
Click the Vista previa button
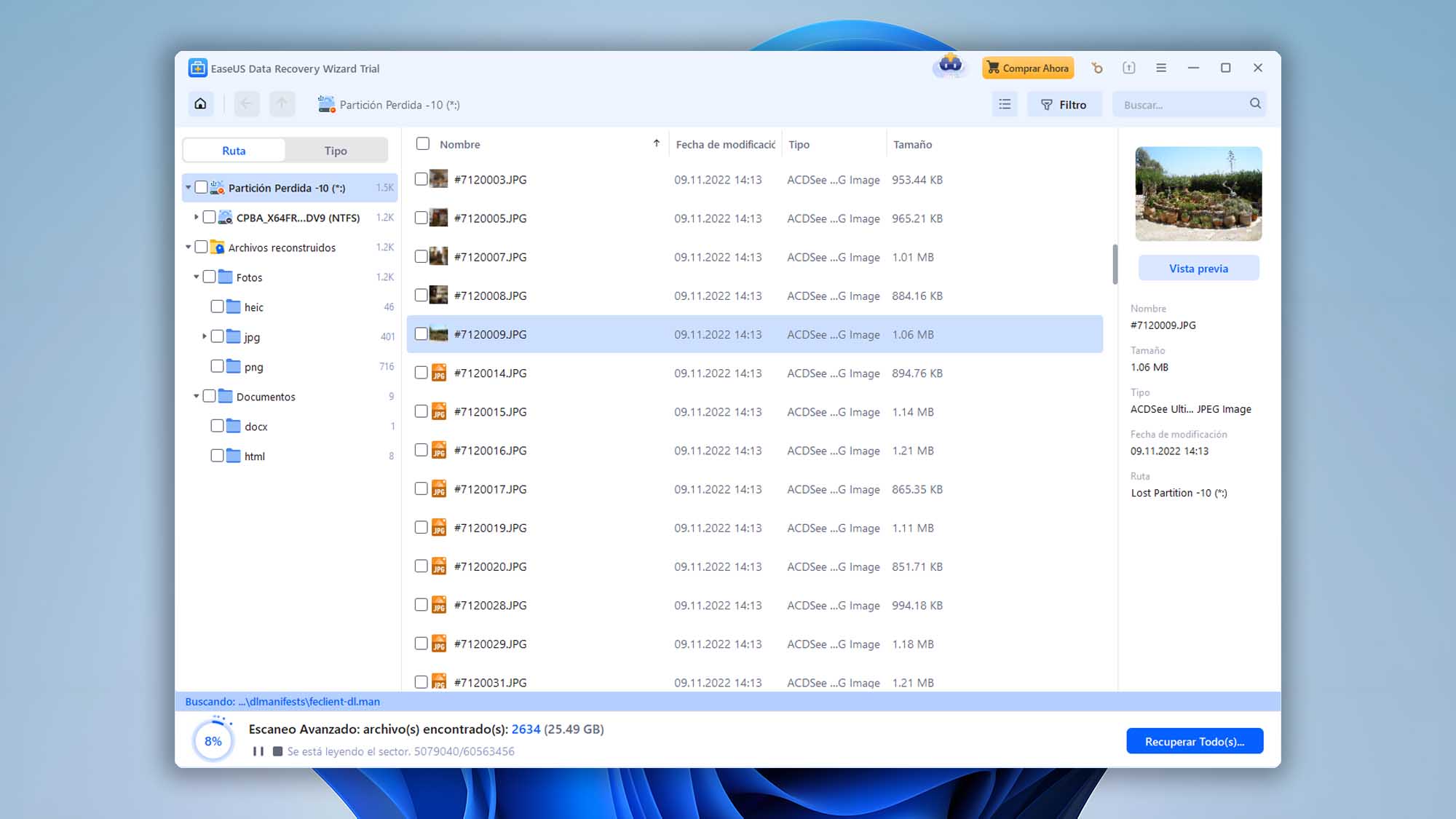click(1198, 268)
